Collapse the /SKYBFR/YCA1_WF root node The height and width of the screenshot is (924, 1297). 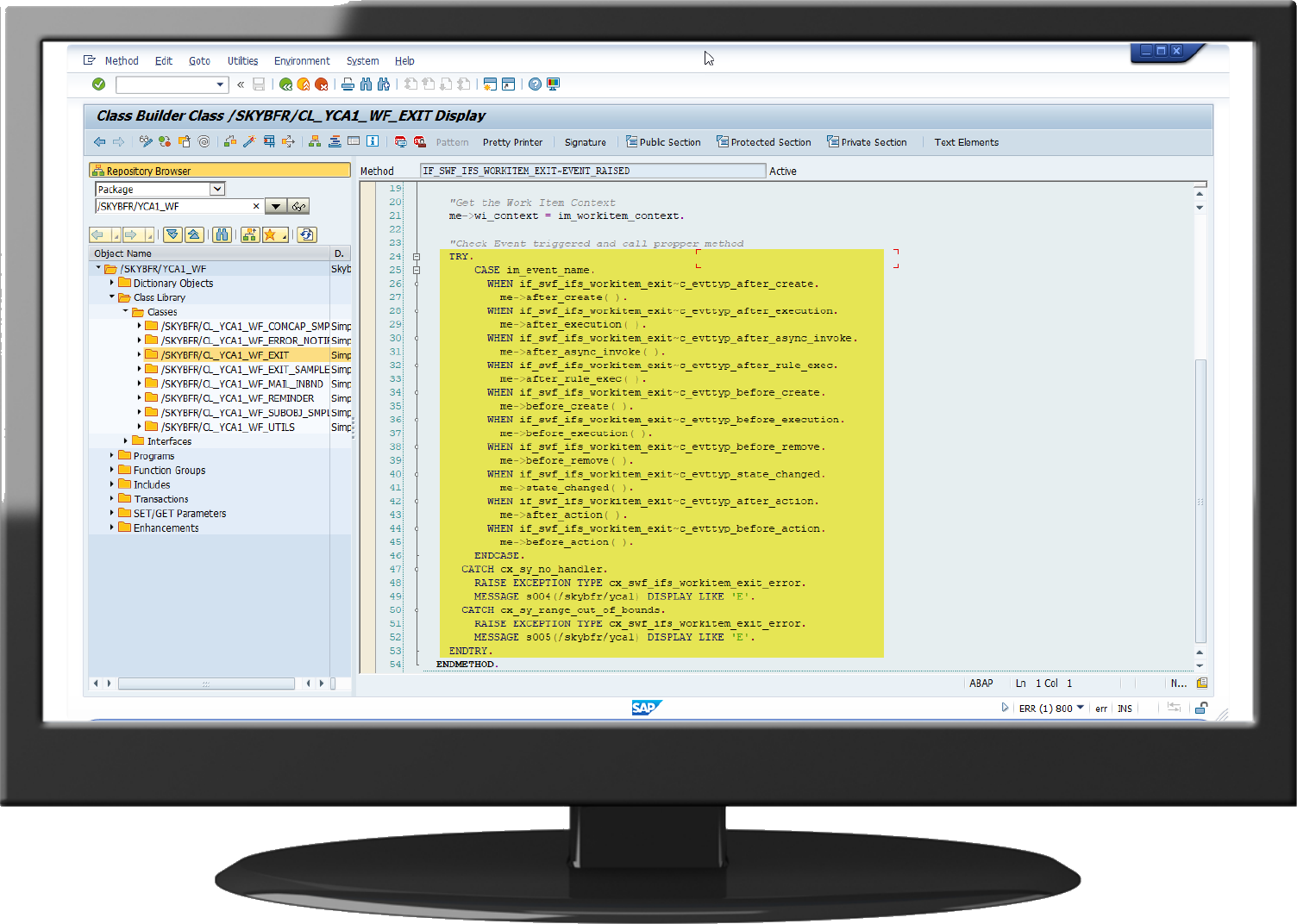pyautogui.click(x=98, y=269)
